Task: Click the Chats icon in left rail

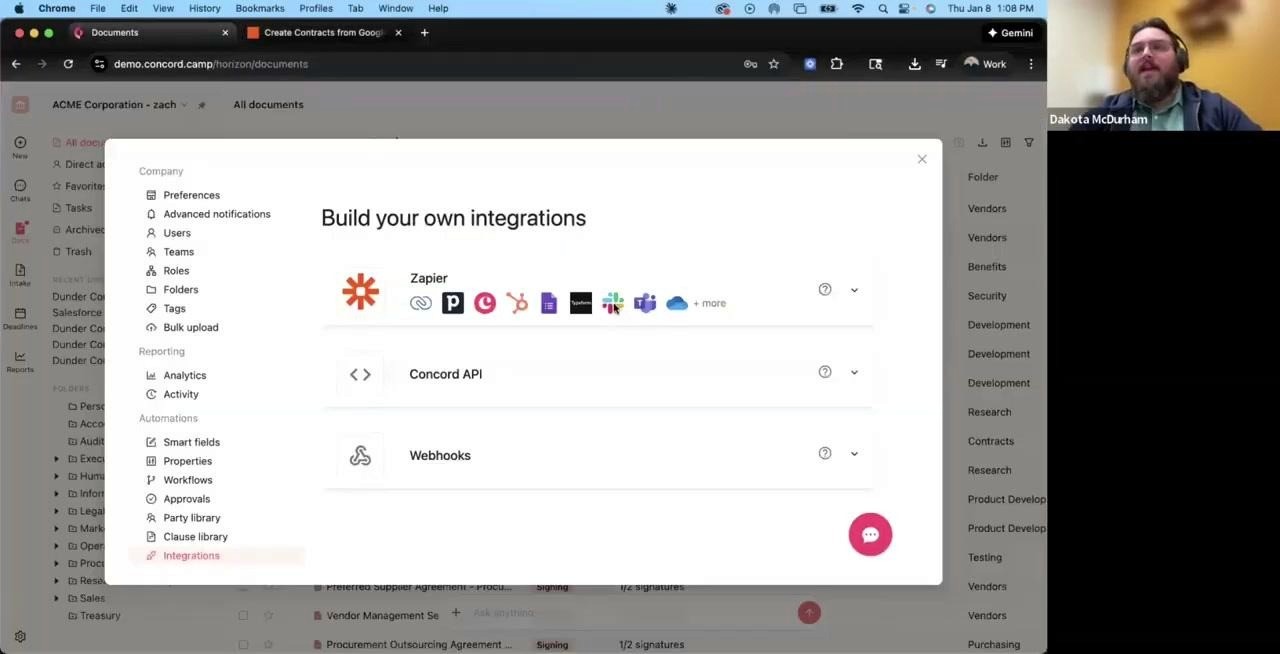Action: coord(20,190)
